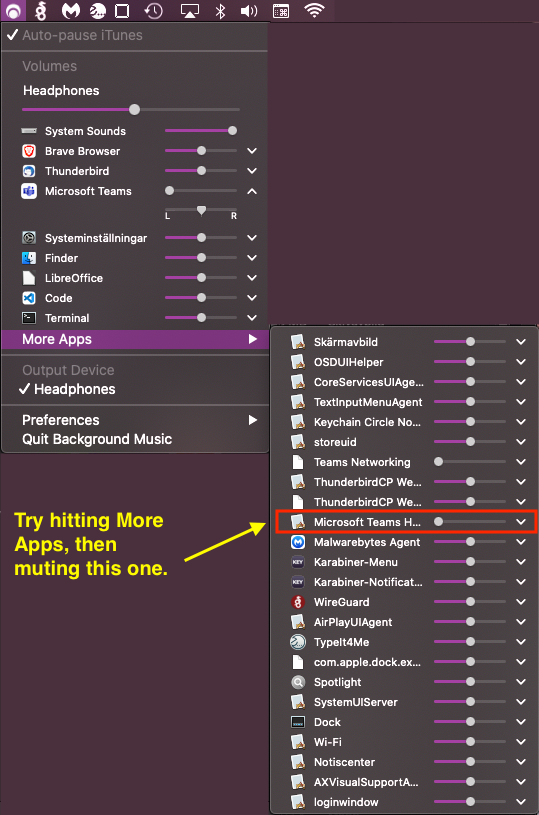Expand Terminal volume options
Image resolution: width=539 pixels, height=815 pixels.
pos(252,318)
